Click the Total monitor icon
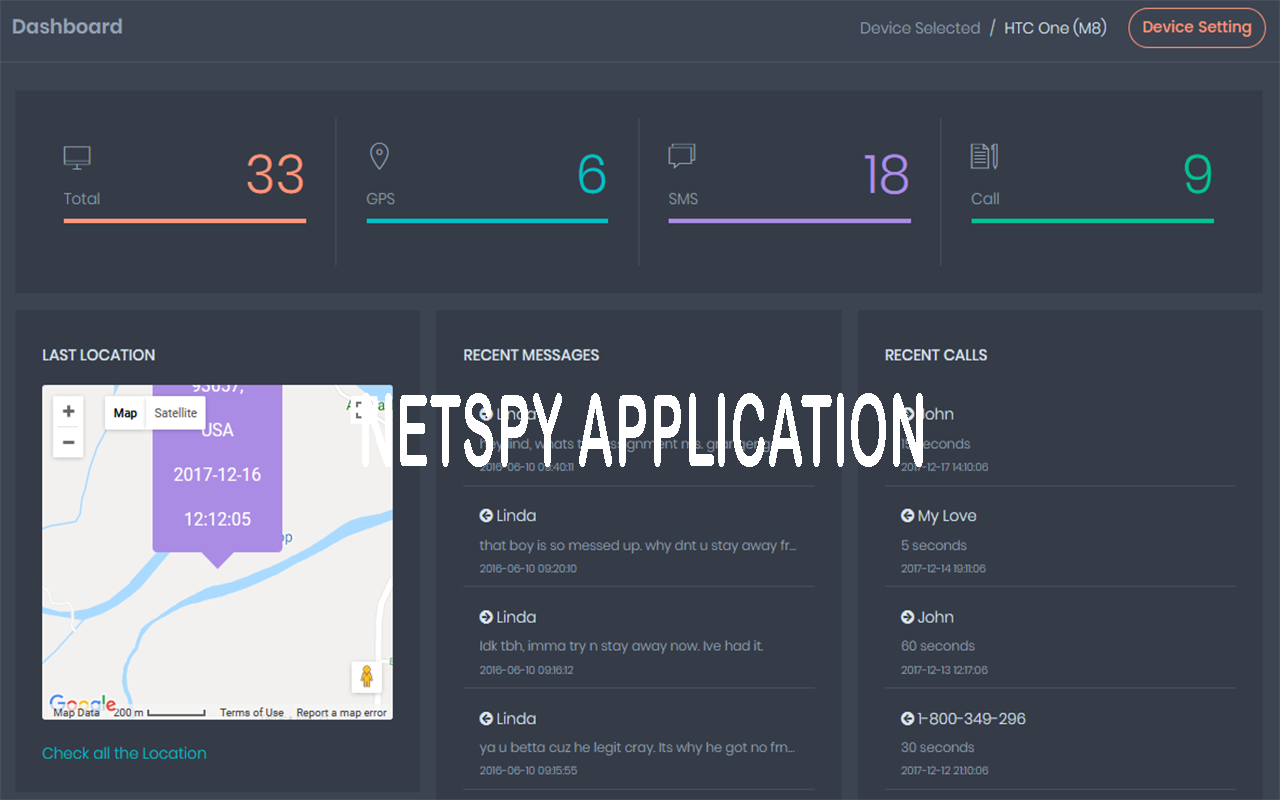 [77, 158]
